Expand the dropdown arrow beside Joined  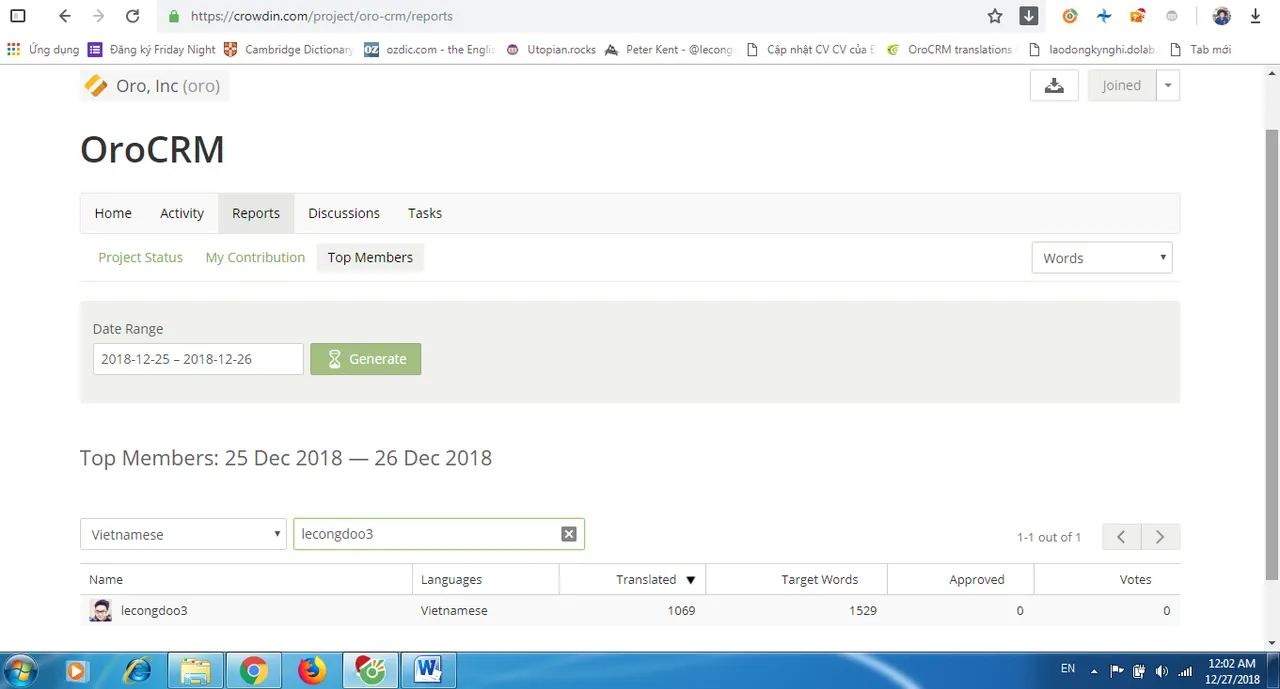point(1168,85)
